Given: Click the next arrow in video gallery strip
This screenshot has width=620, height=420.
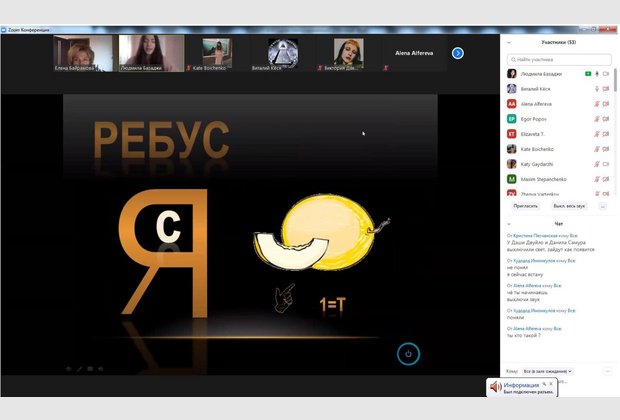Looking at the screenshot, I should click(x=458, y=53).
